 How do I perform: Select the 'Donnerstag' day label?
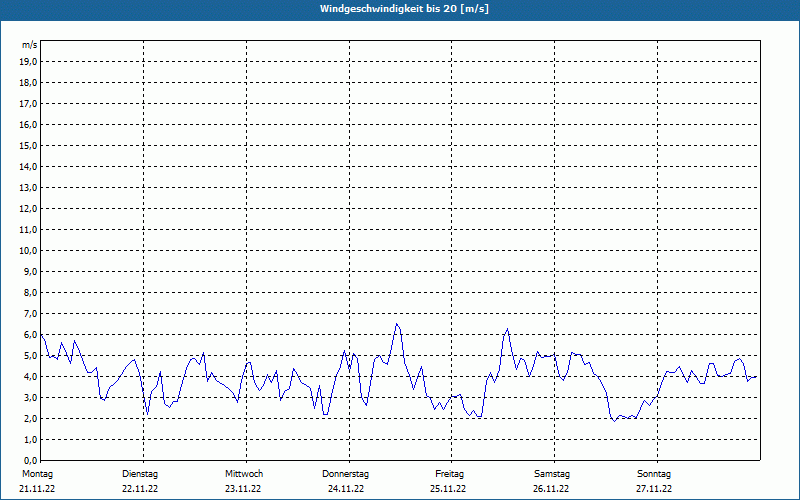pos(345,474)
